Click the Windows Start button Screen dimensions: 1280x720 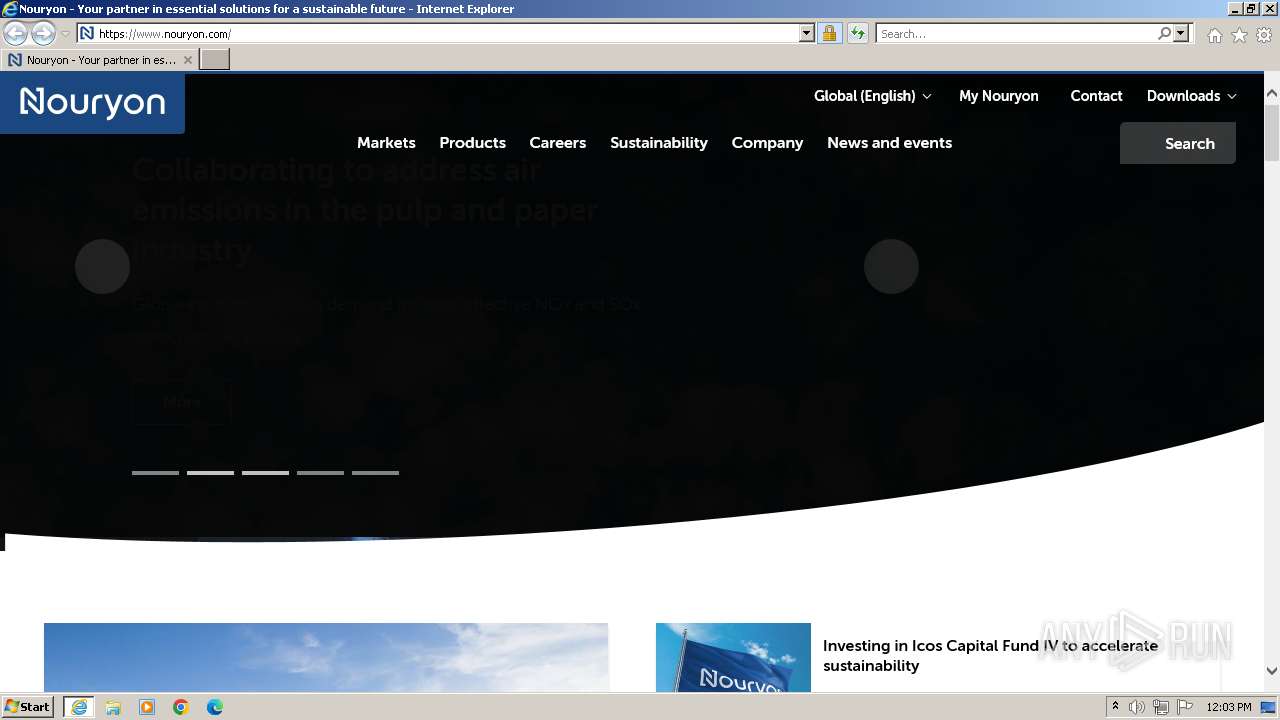pyautogui.click(x=28, y=707)
